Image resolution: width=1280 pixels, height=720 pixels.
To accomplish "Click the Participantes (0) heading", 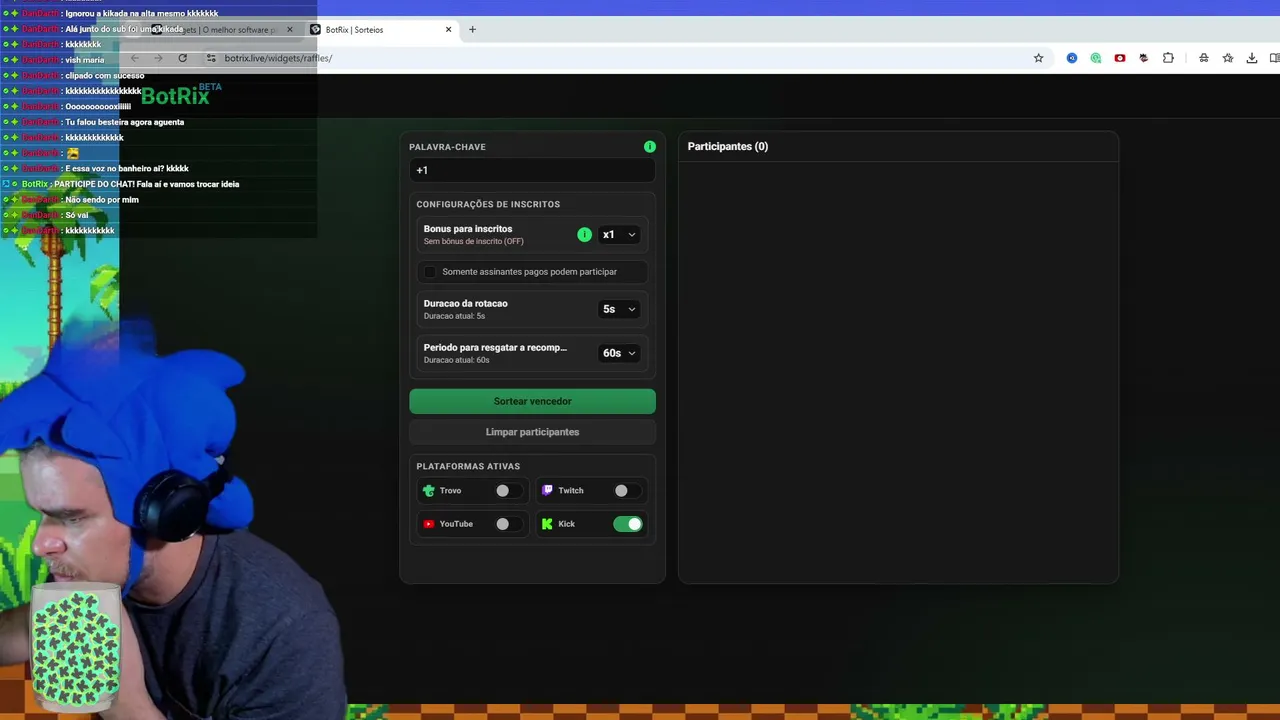I will pos(728,147).
